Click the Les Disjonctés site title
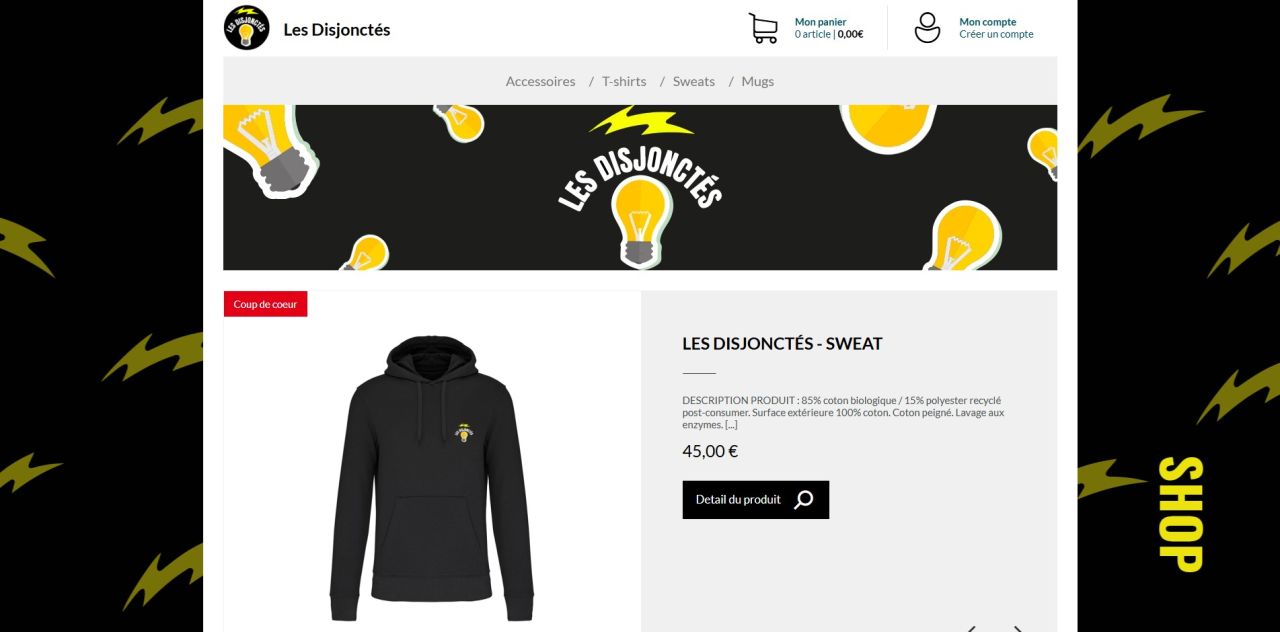 (x=337, y=29)
